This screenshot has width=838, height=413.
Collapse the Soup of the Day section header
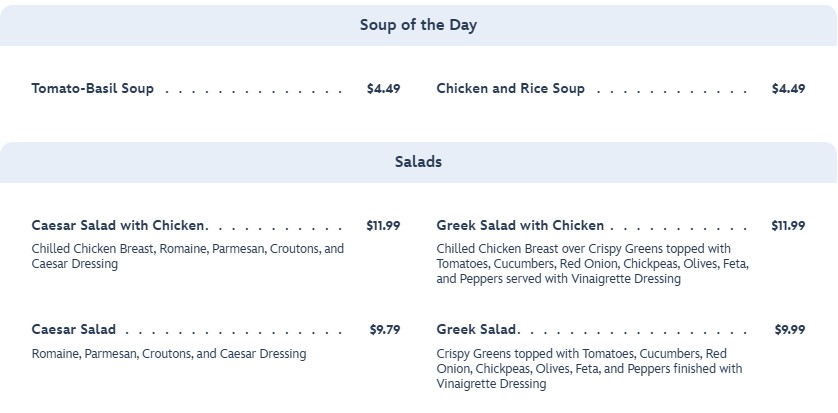[418, 25]
